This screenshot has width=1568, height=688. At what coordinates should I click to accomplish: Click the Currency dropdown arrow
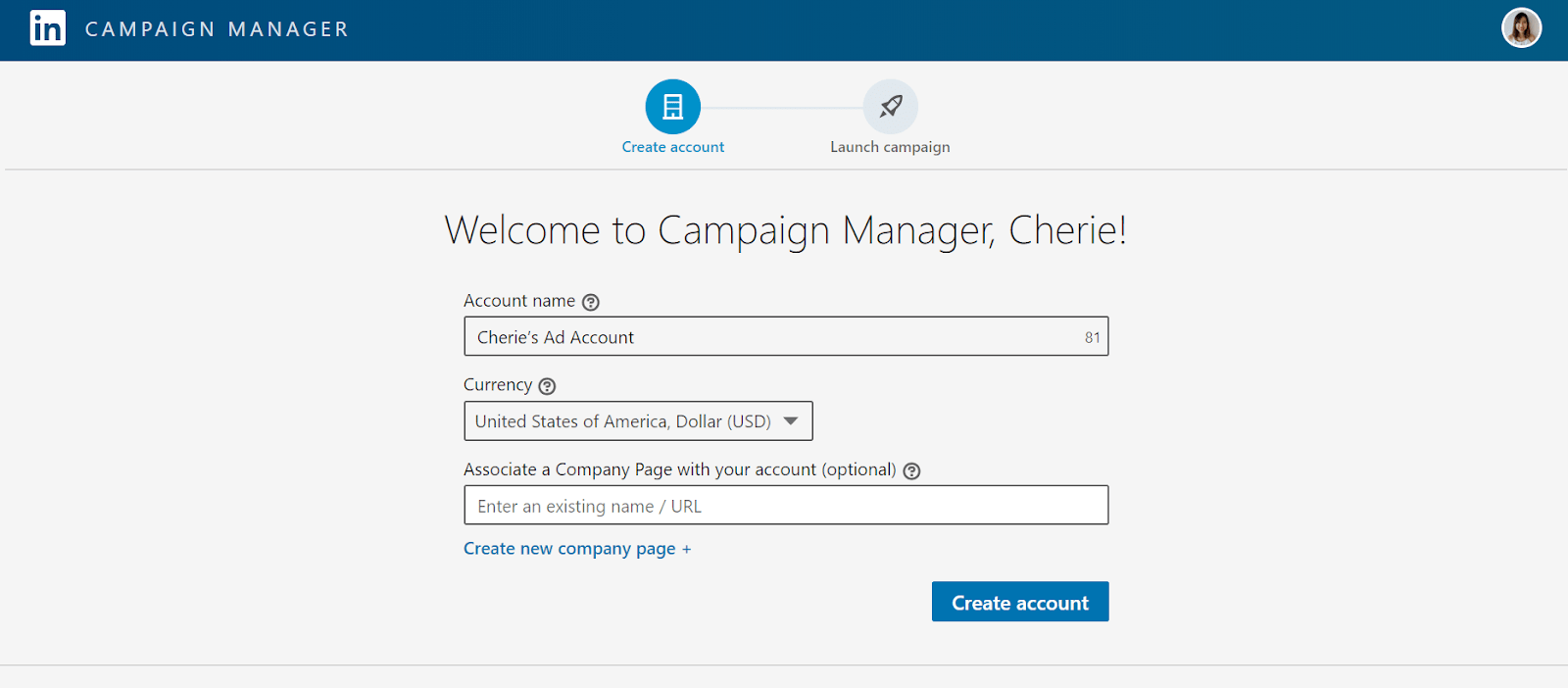(791, 421)
